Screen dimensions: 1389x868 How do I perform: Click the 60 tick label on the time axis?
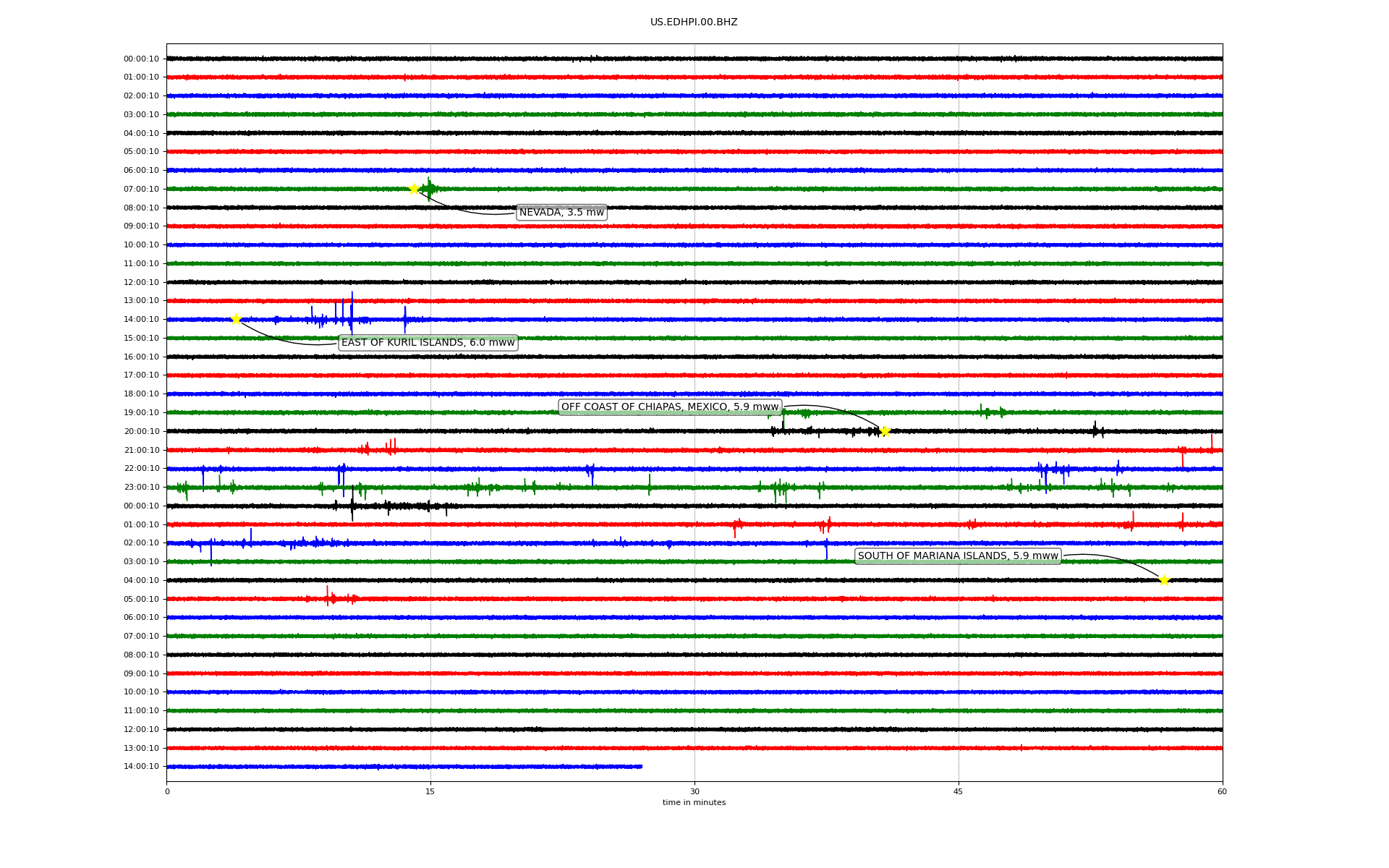tap(1222, 791)
